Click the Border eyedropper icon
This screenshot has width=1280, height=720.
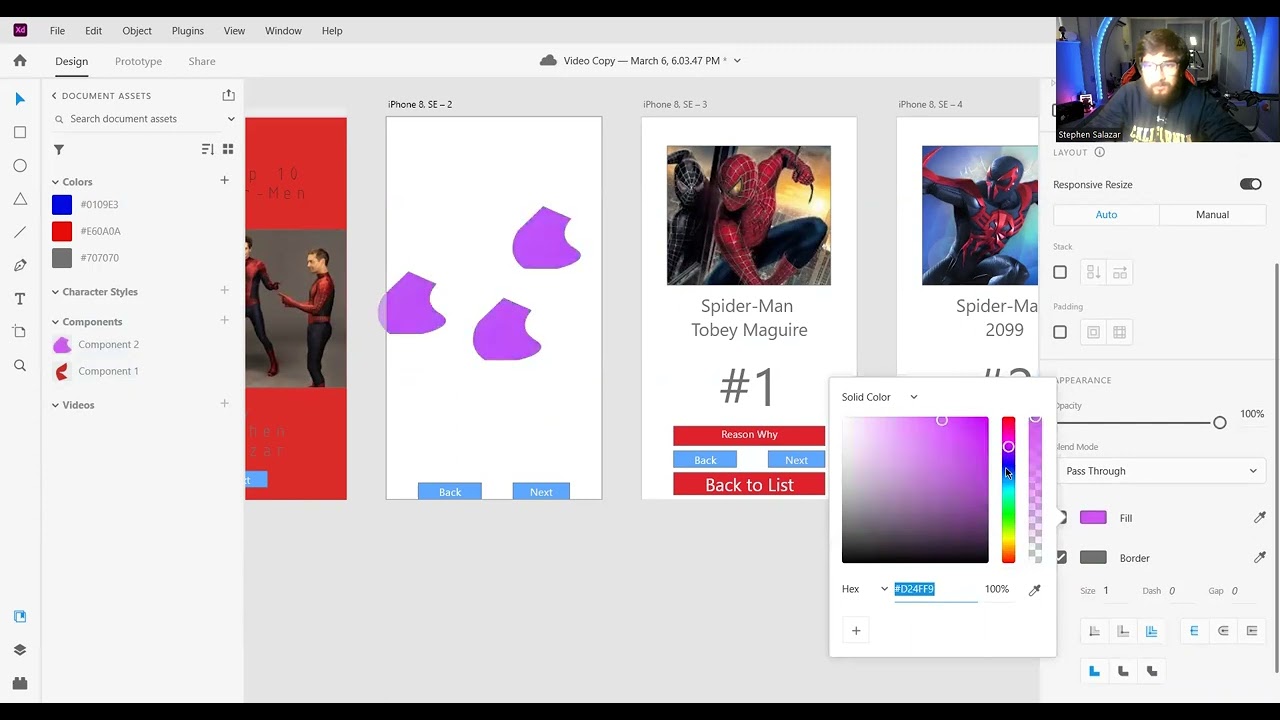1260,557
